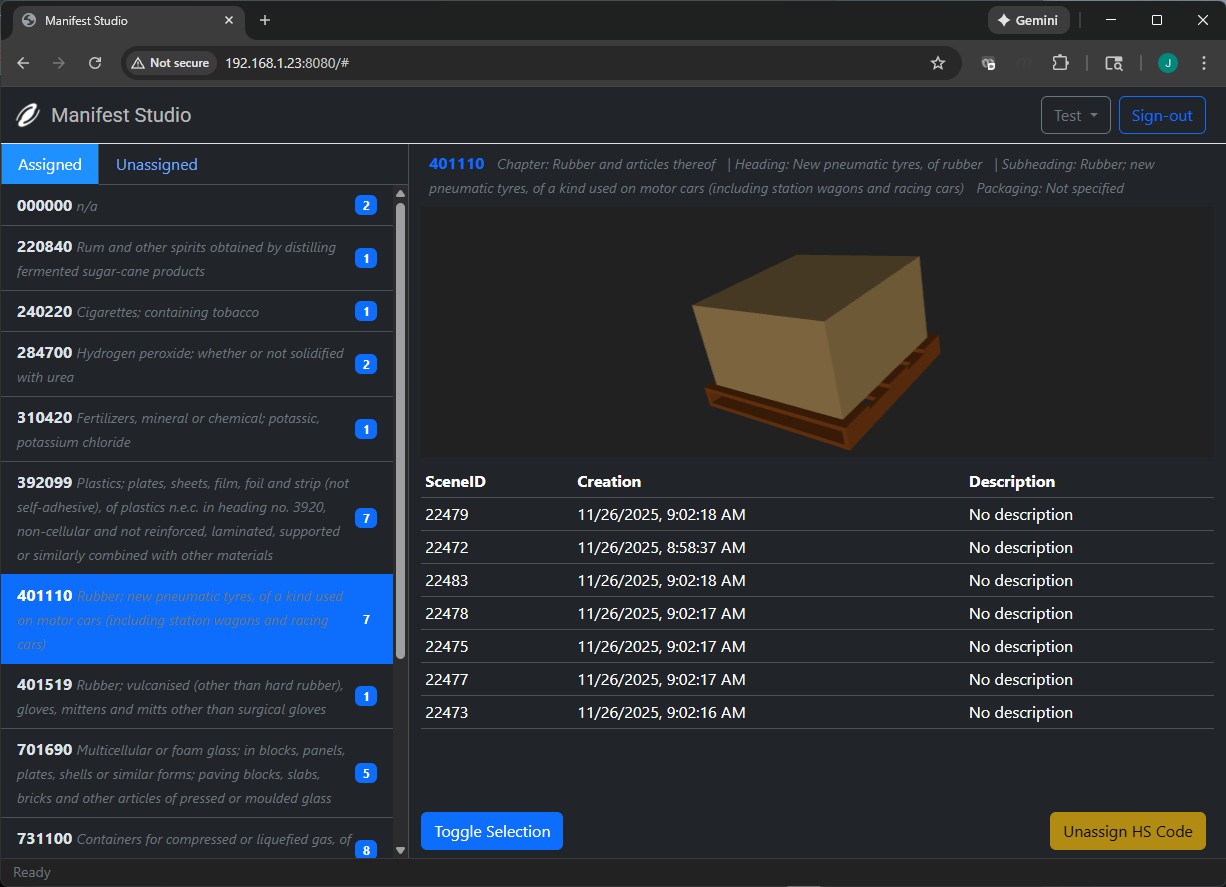Image resolution: width=1226 pixels, height=887 pixels.
Task: Click the Unassign HS Code button
Action: click(x=1127, y=831)
